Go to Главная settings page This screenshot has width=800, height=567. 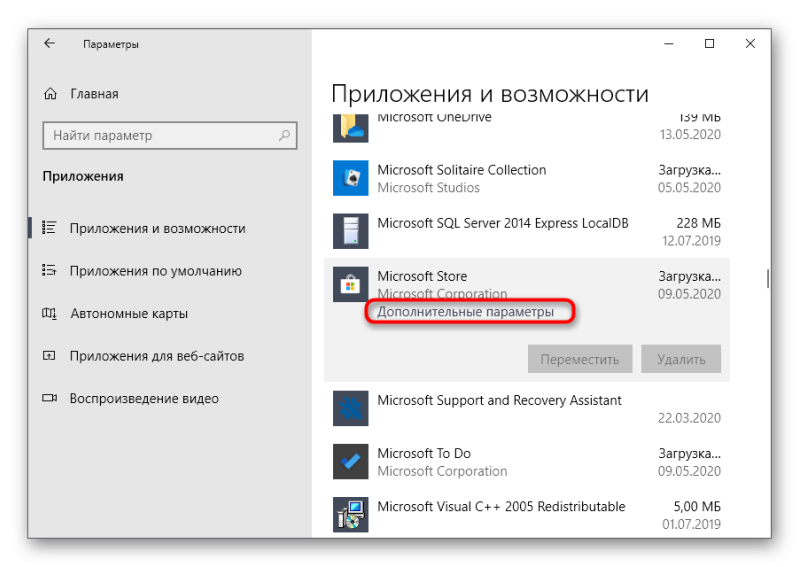94,94
